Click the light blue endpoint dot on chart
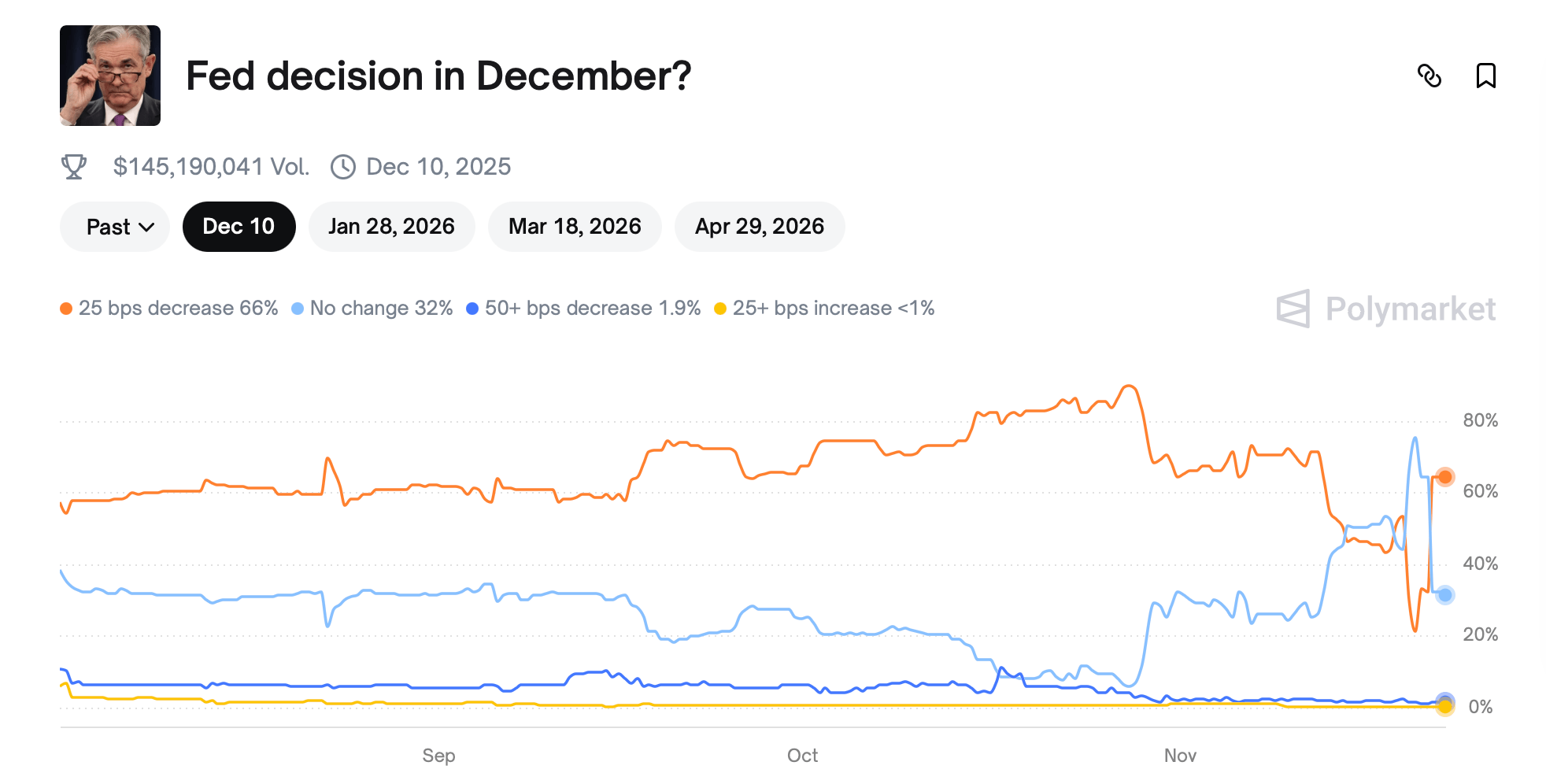The height and width of the screenshot is (784, 1546). [1444, 595]
